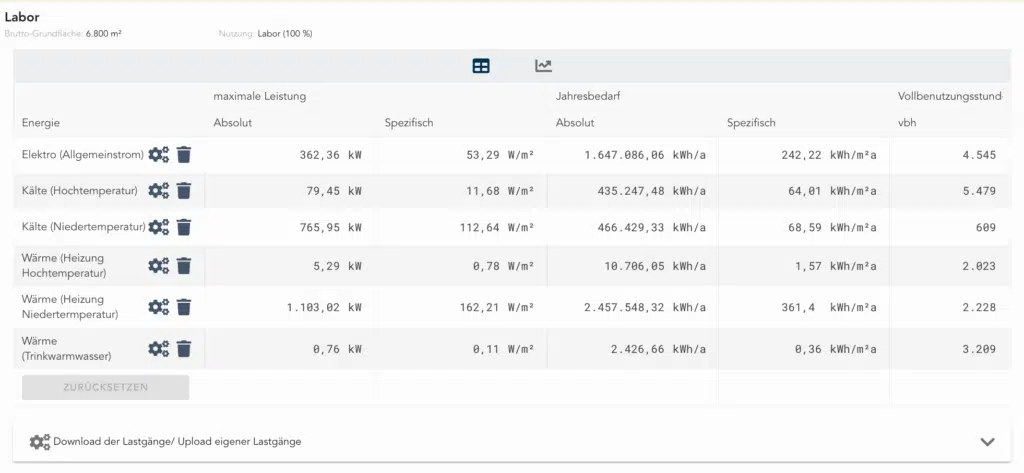1024x473 pixels.
Task: Delete the Kälte (Niedertemperatur) row
Action: [184, 227]
